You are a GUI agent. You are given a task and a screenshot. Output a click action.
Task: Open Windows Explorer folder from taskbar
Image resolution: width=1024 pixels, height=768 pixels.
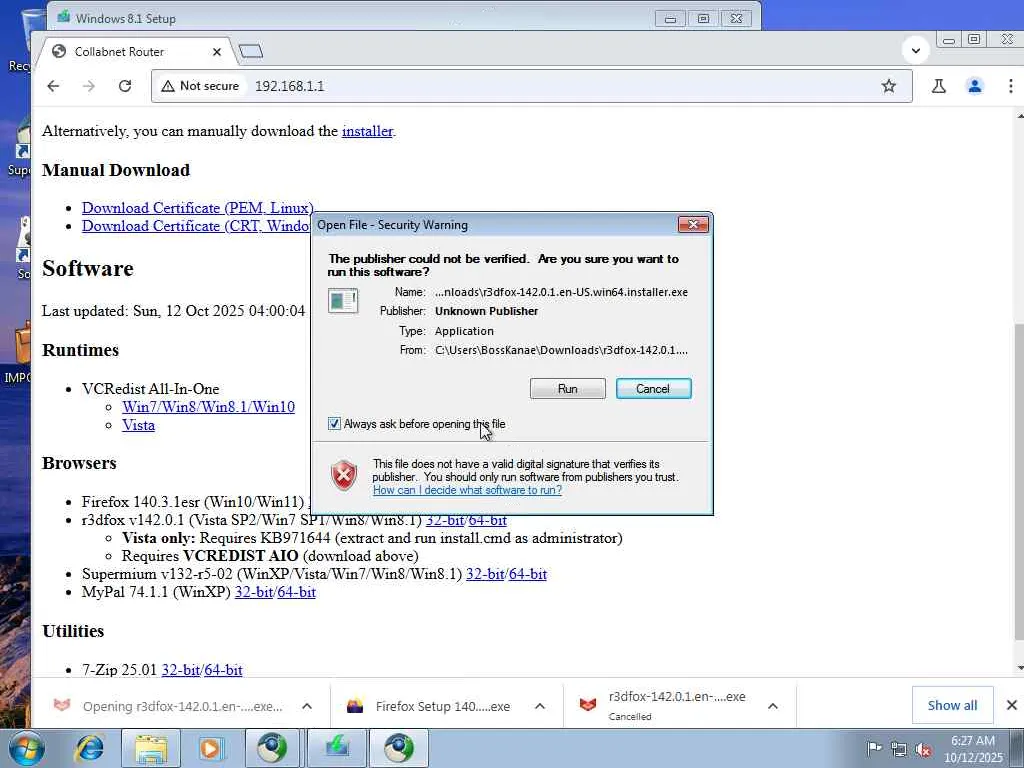(x=151, y=748)
